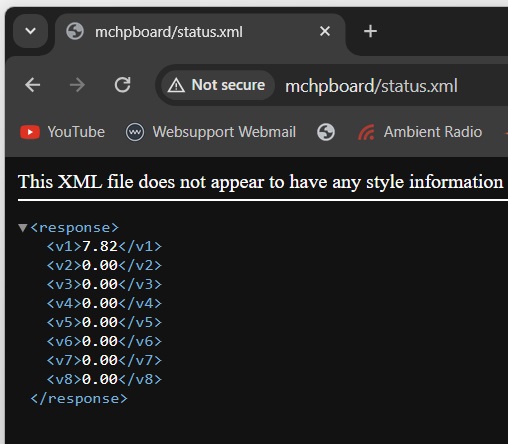Click the v3 row value 0.00
Image resolution: width=508 pixels, height=444 pixels.
(100, 285)
